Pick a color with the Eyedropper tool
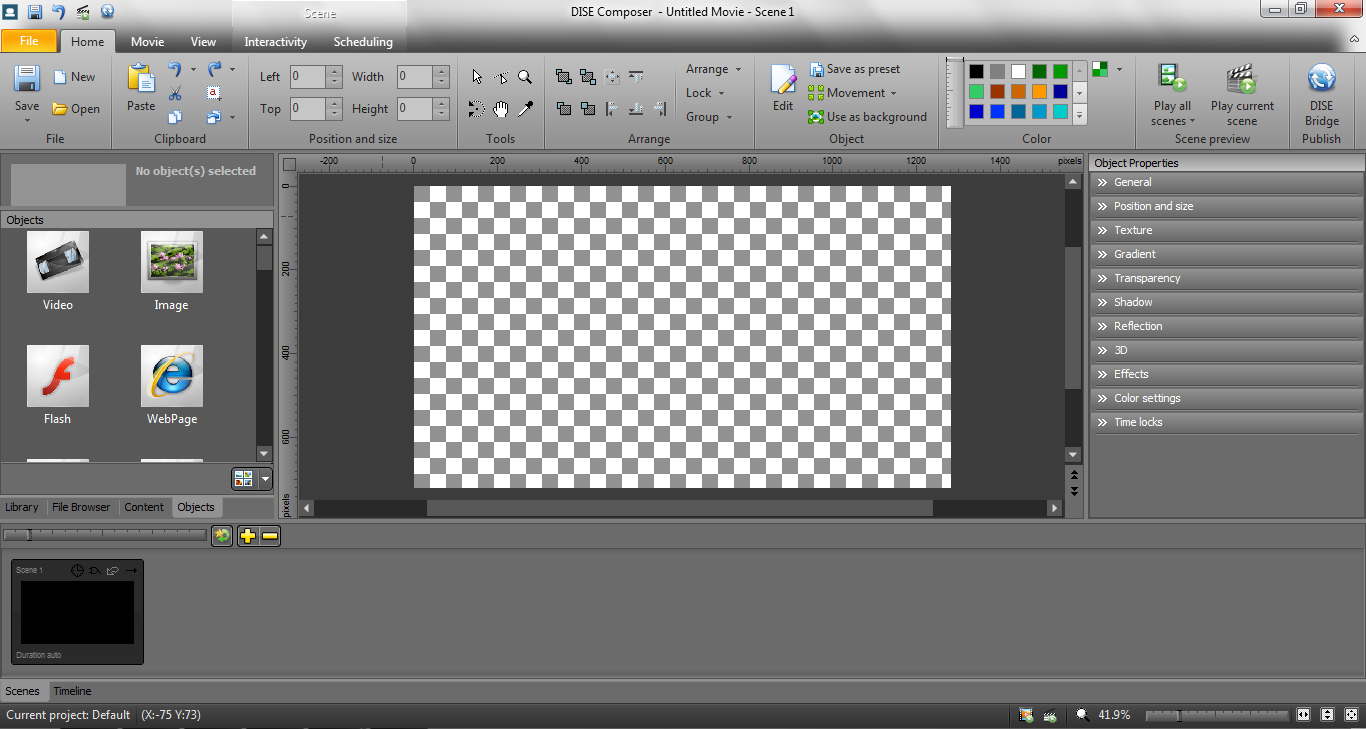 524,108
